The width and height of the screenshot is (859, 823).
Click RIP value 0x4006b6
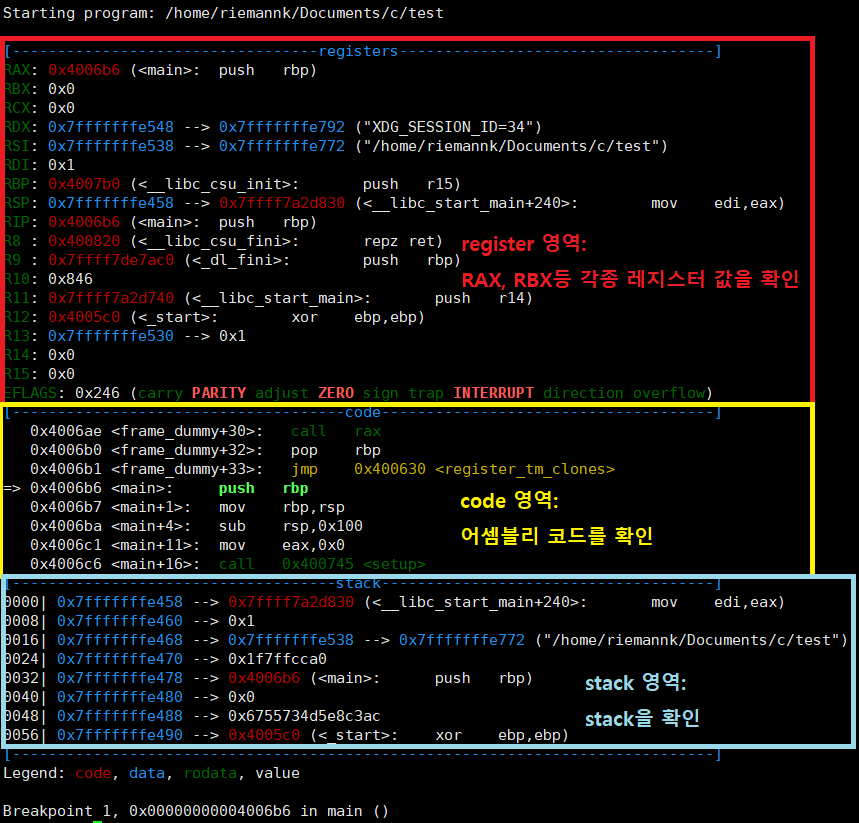click(x=84, y=222)
